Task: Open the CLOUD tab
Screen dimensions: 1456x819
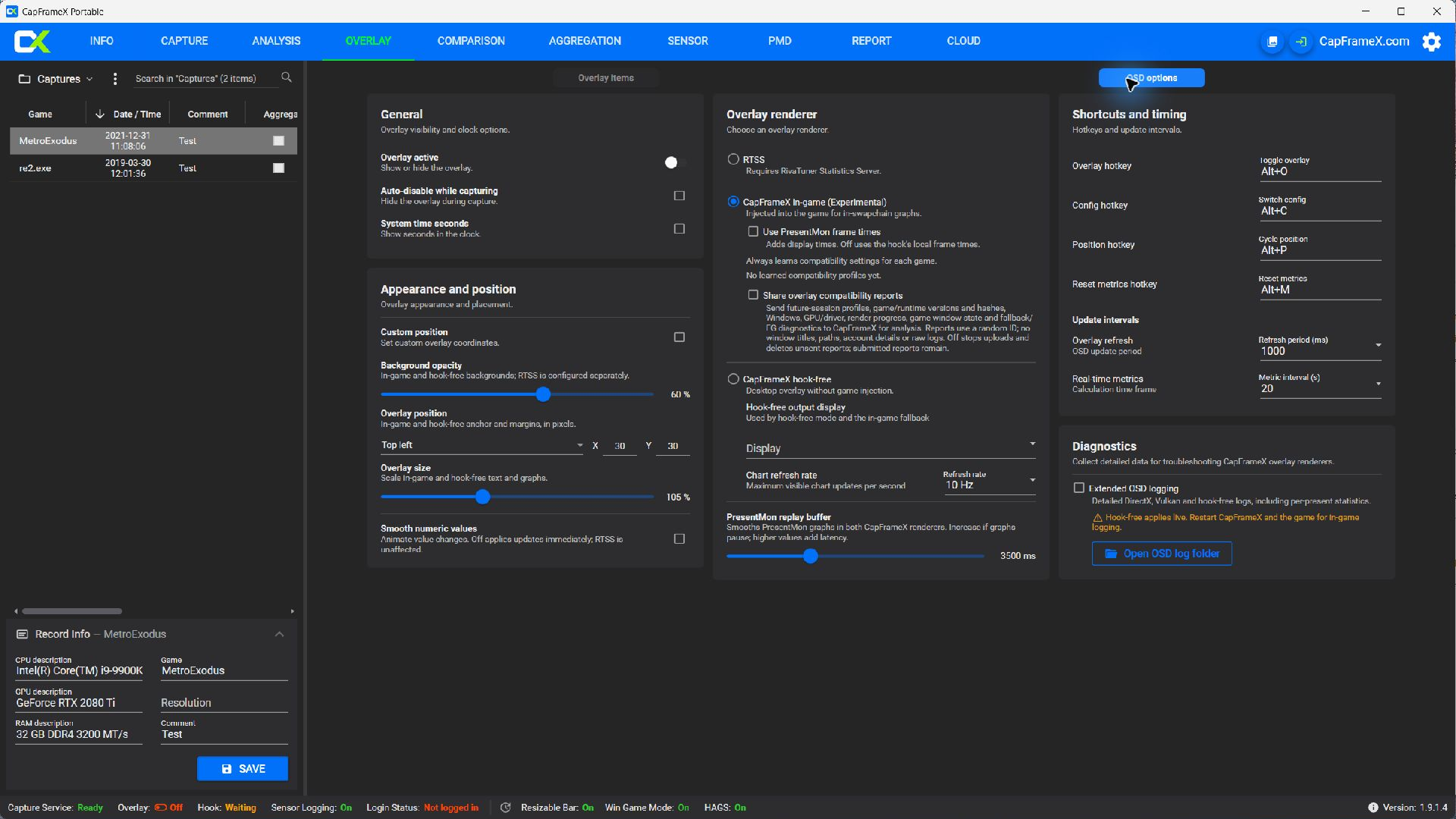Action: click(x=964, y=41)
